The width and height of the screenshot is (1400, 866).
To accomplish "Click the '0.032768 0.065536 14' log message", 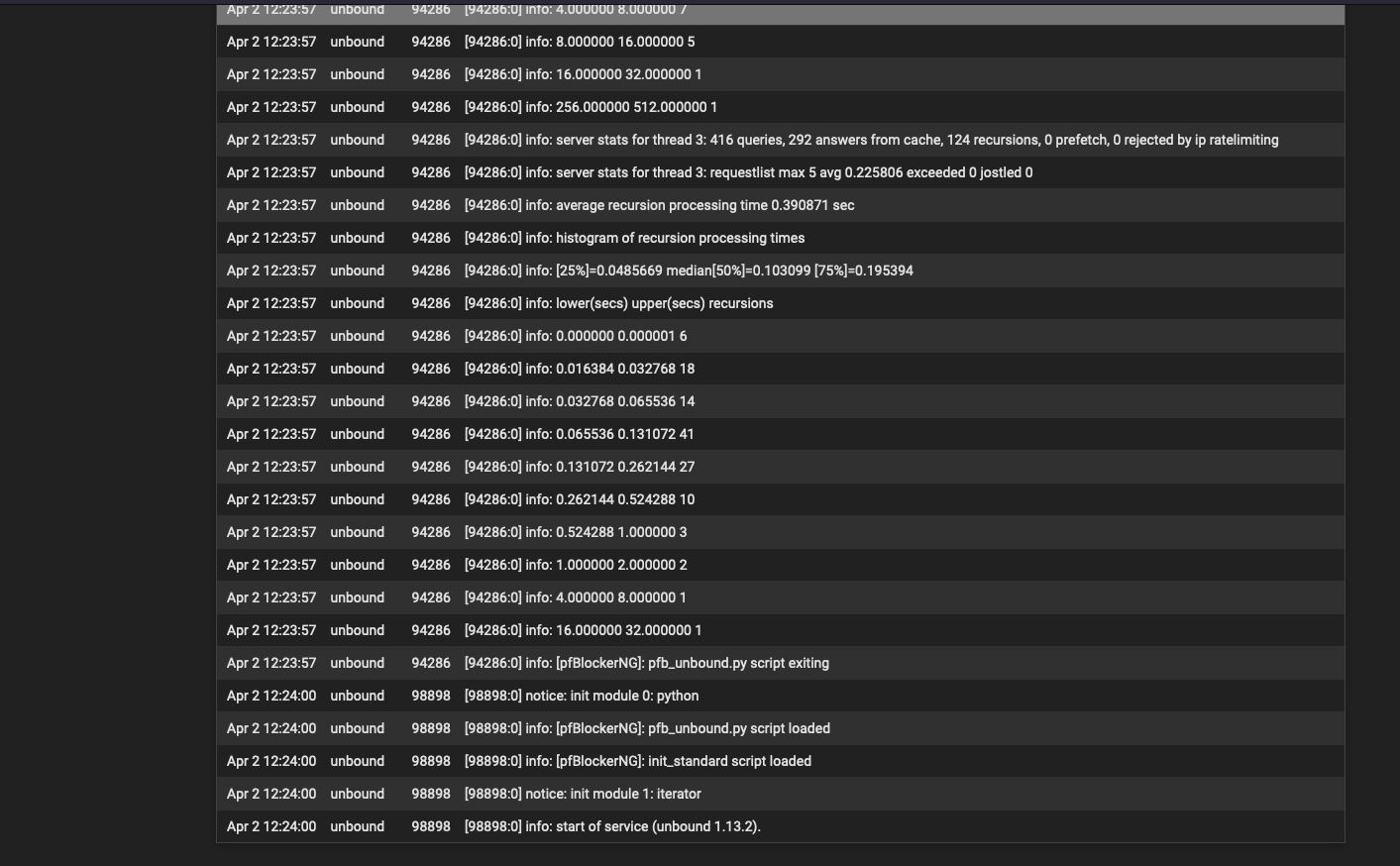I will [x=580, y=401].
